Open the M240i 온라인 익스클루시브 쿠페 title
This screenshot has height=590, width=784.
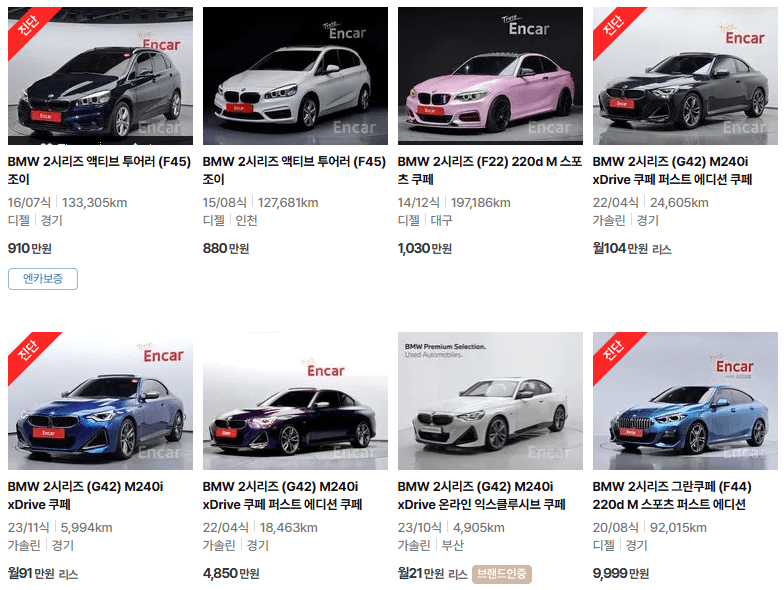coord(482,496)
